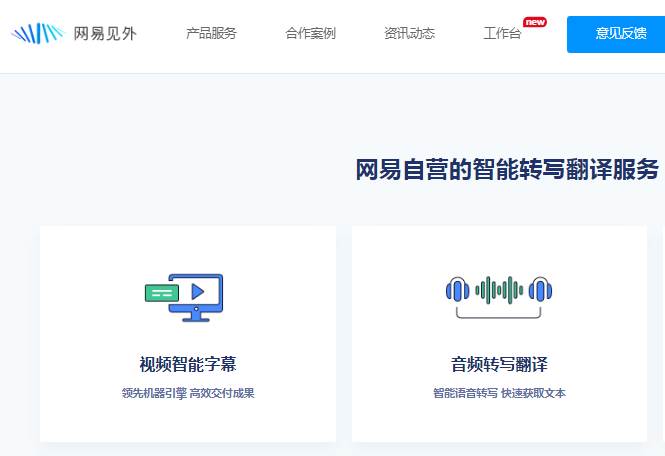Screen dimensions: 665x456
Task: Open the 产品服务 menu
Action: coord(211,33)
